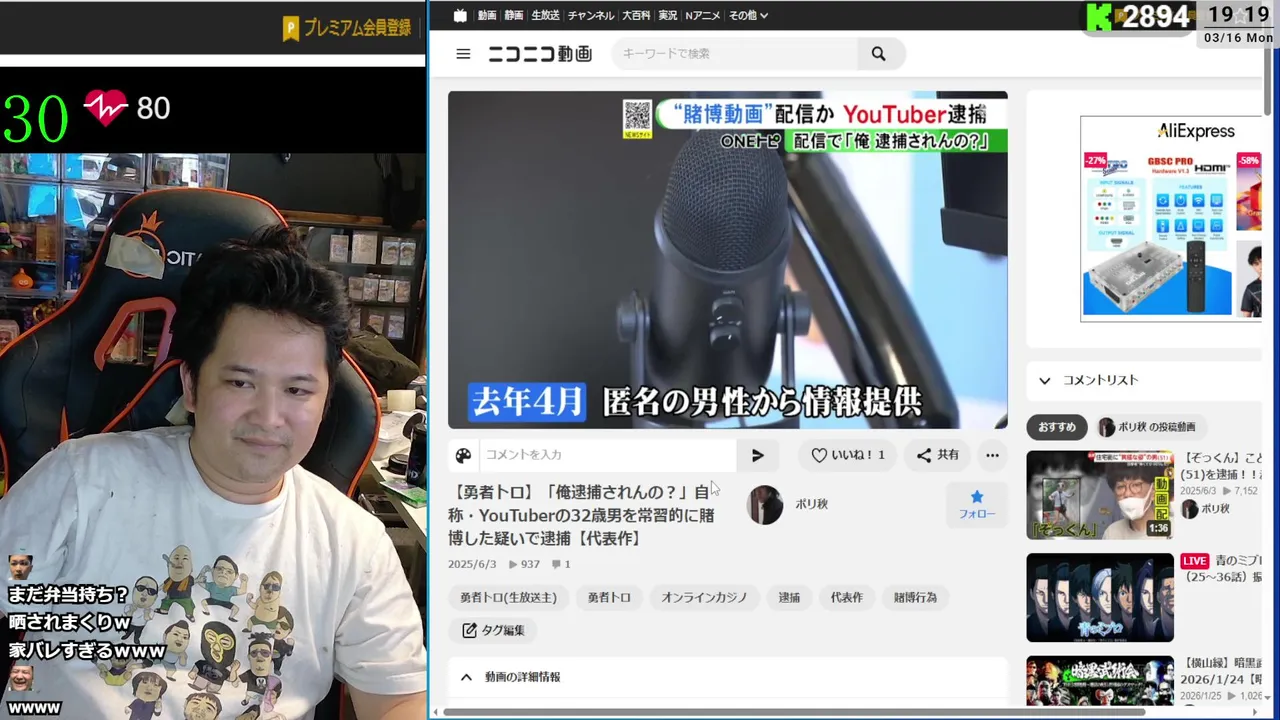
Task: Click the keyword search input field
Action: tap(735, 54)
